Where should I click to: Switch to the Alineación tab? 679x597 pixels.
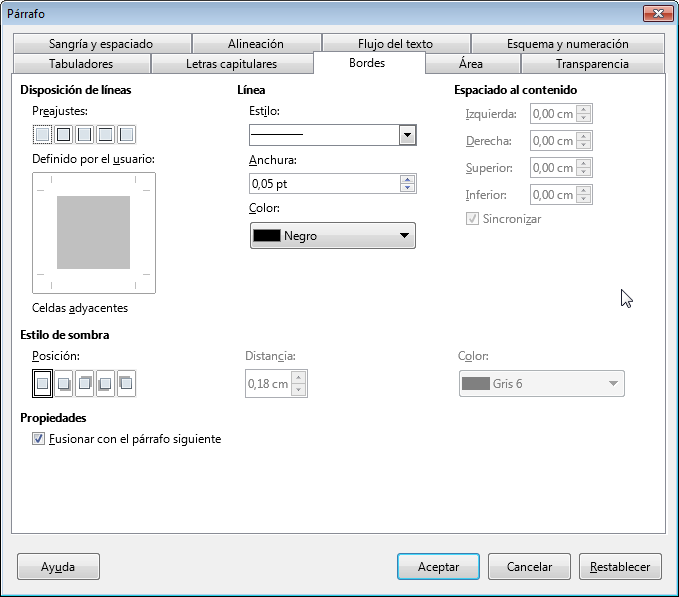point(256,44)
